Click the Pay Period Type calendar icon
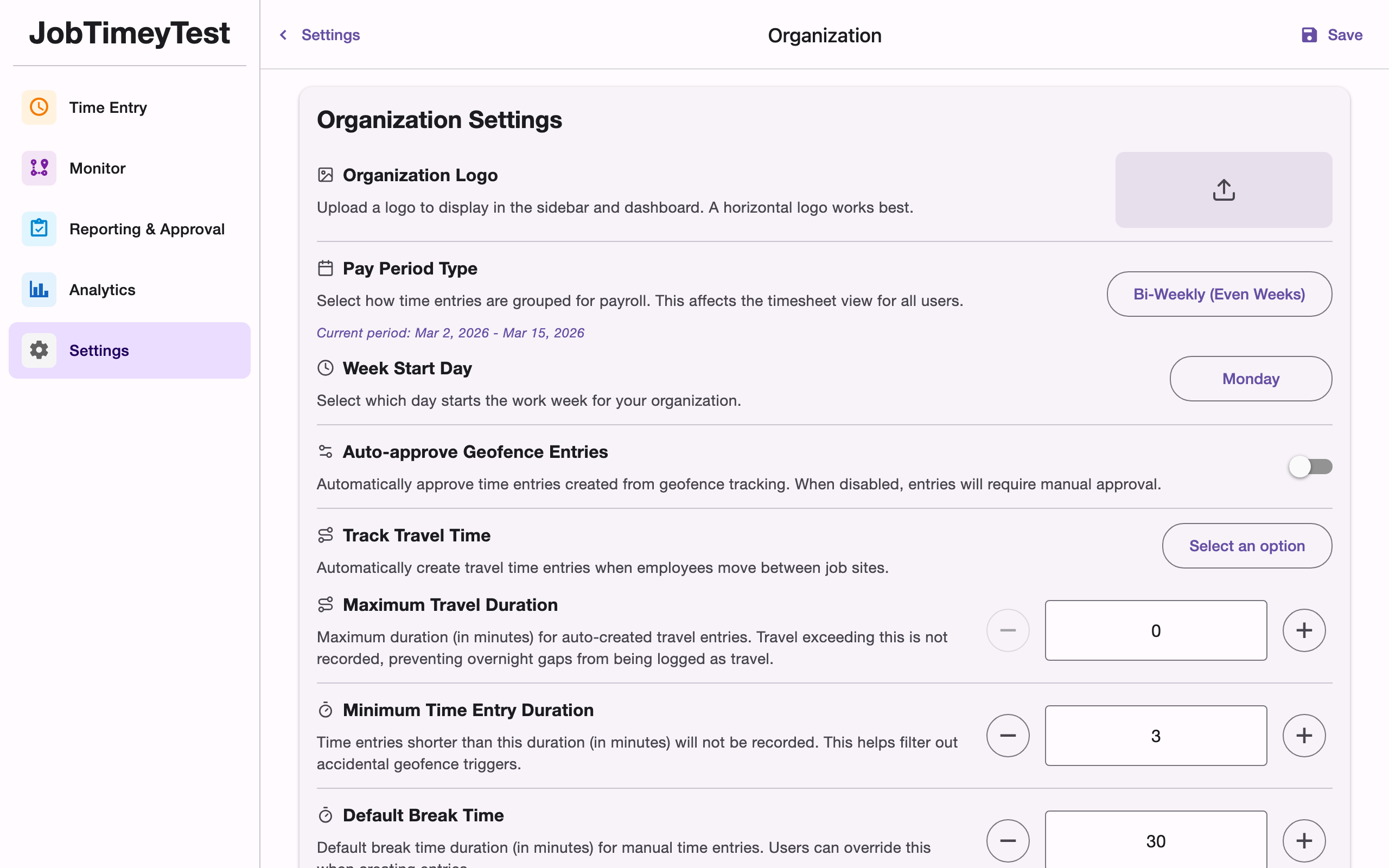Screen dimensions: 1389x868 tap(326, 267)
